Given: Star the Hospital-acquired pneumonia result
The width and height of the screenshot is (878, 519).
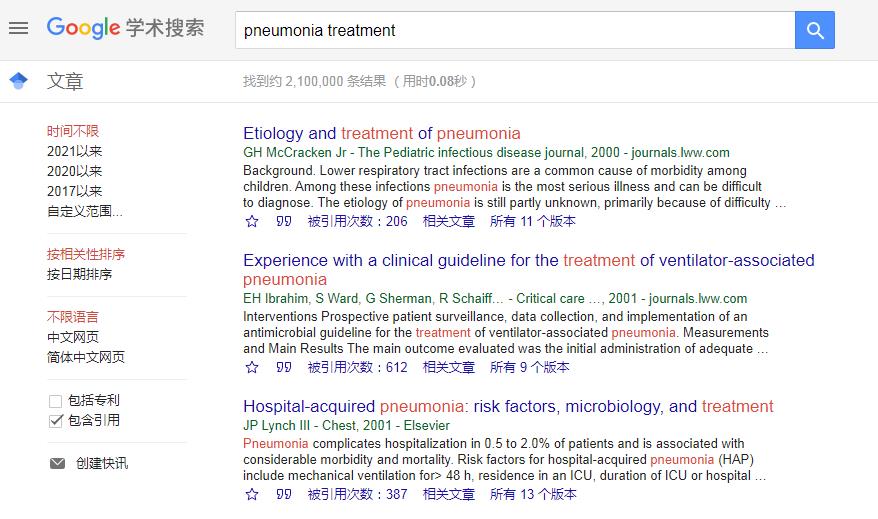Looking at the screenshot, I should click(x=252, y=494).
